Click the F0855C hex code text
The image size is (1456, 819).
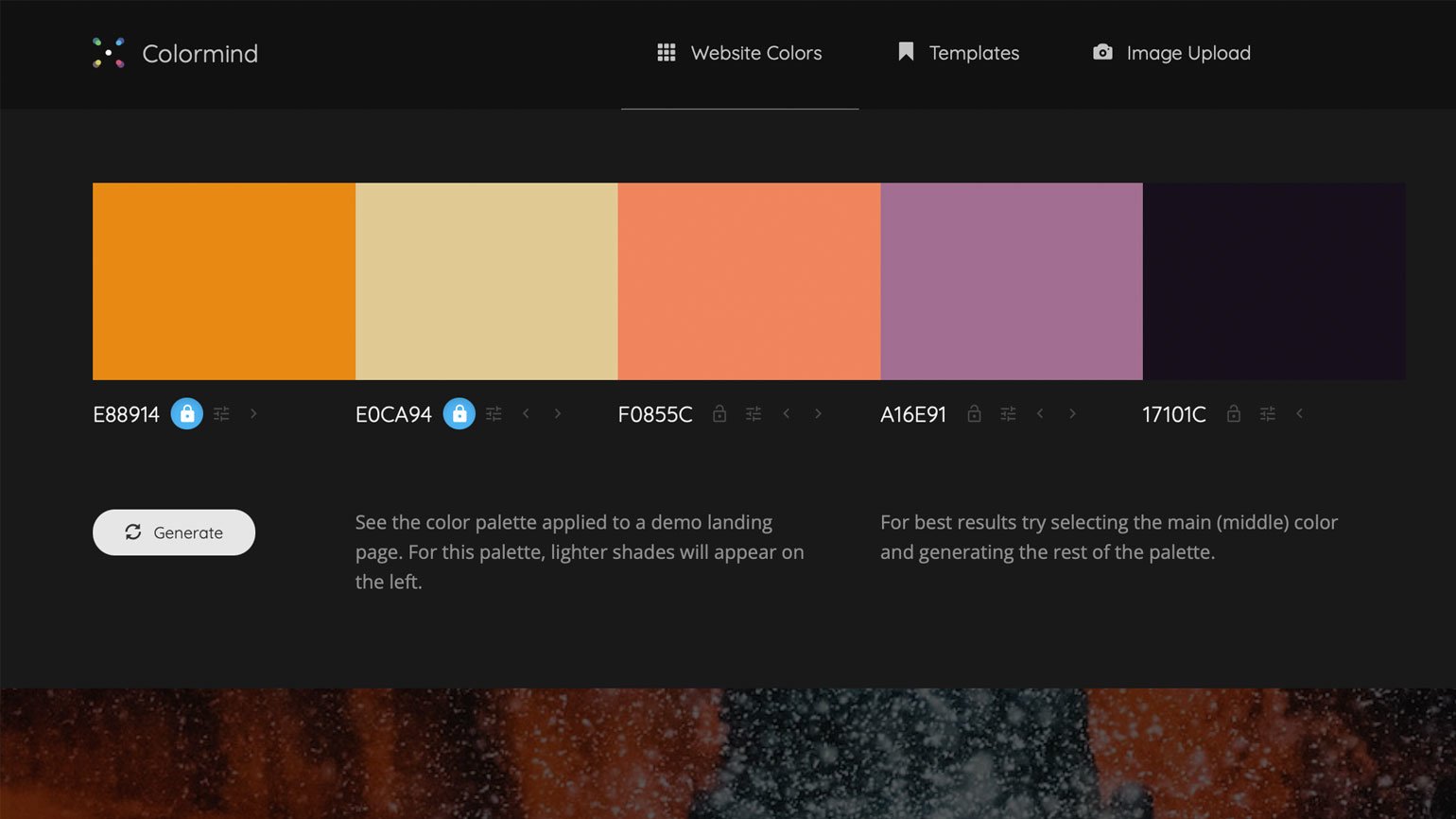tap(655, 414)
